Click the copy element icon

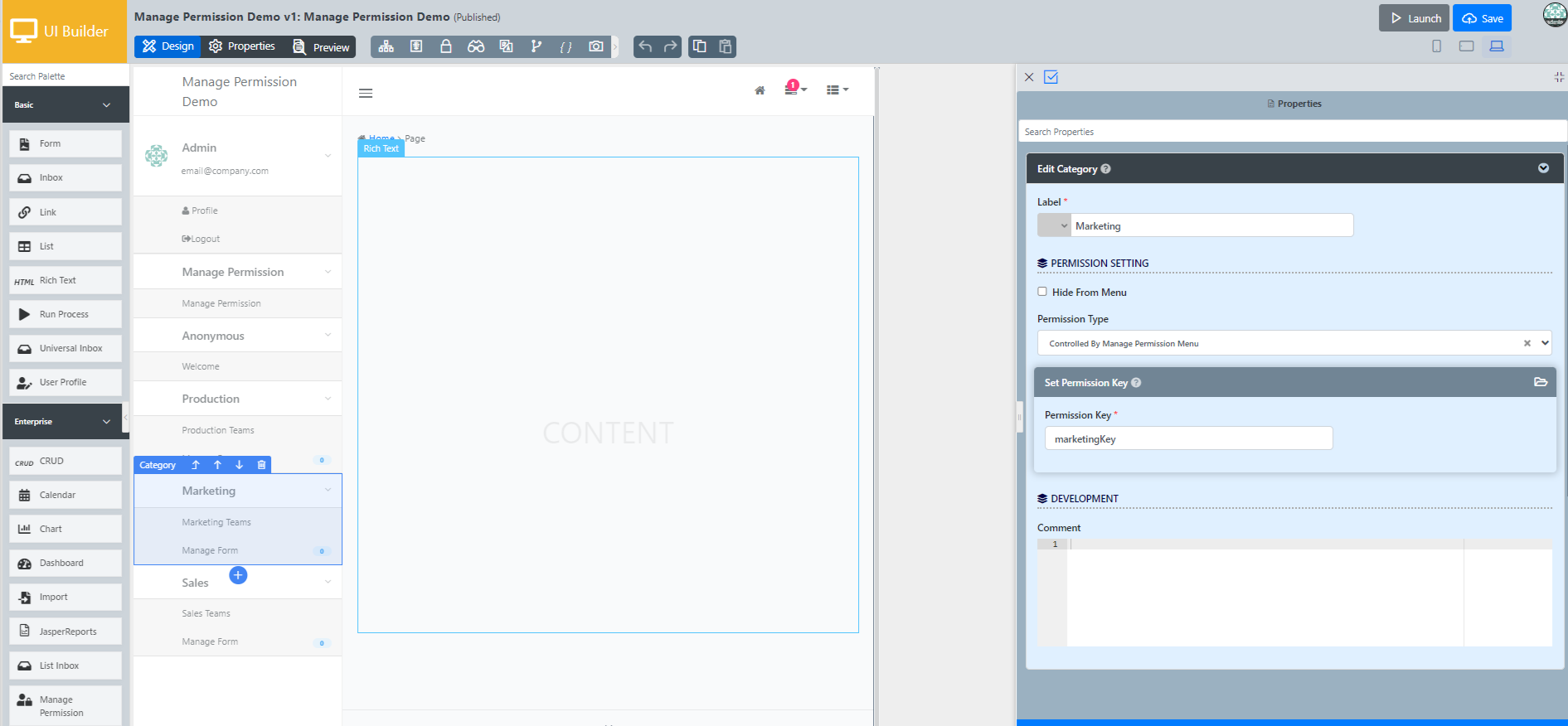700,46
